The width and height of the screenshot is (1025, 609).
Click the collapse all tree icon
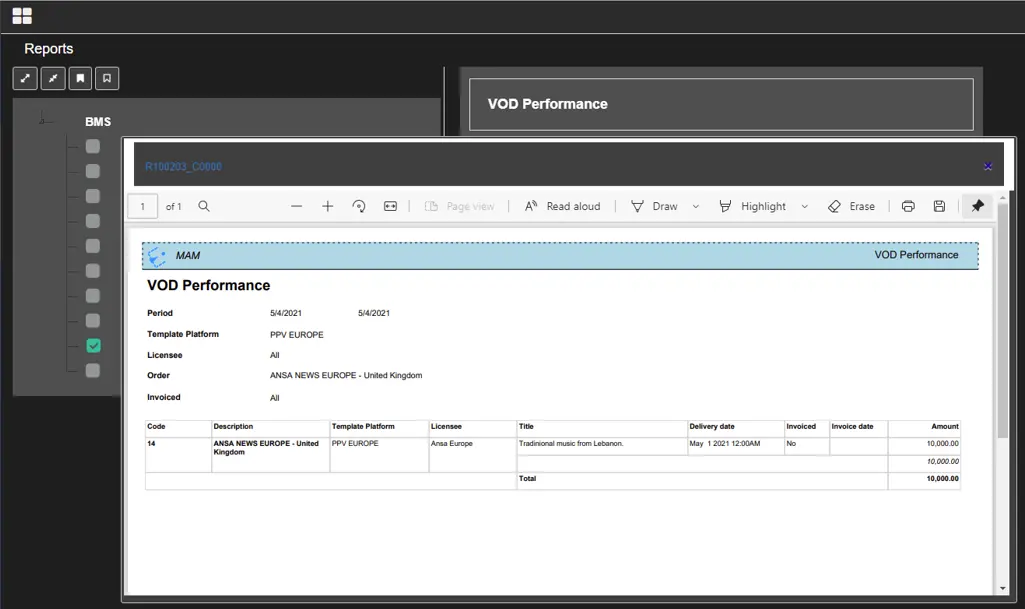click(x=53, y=78)
